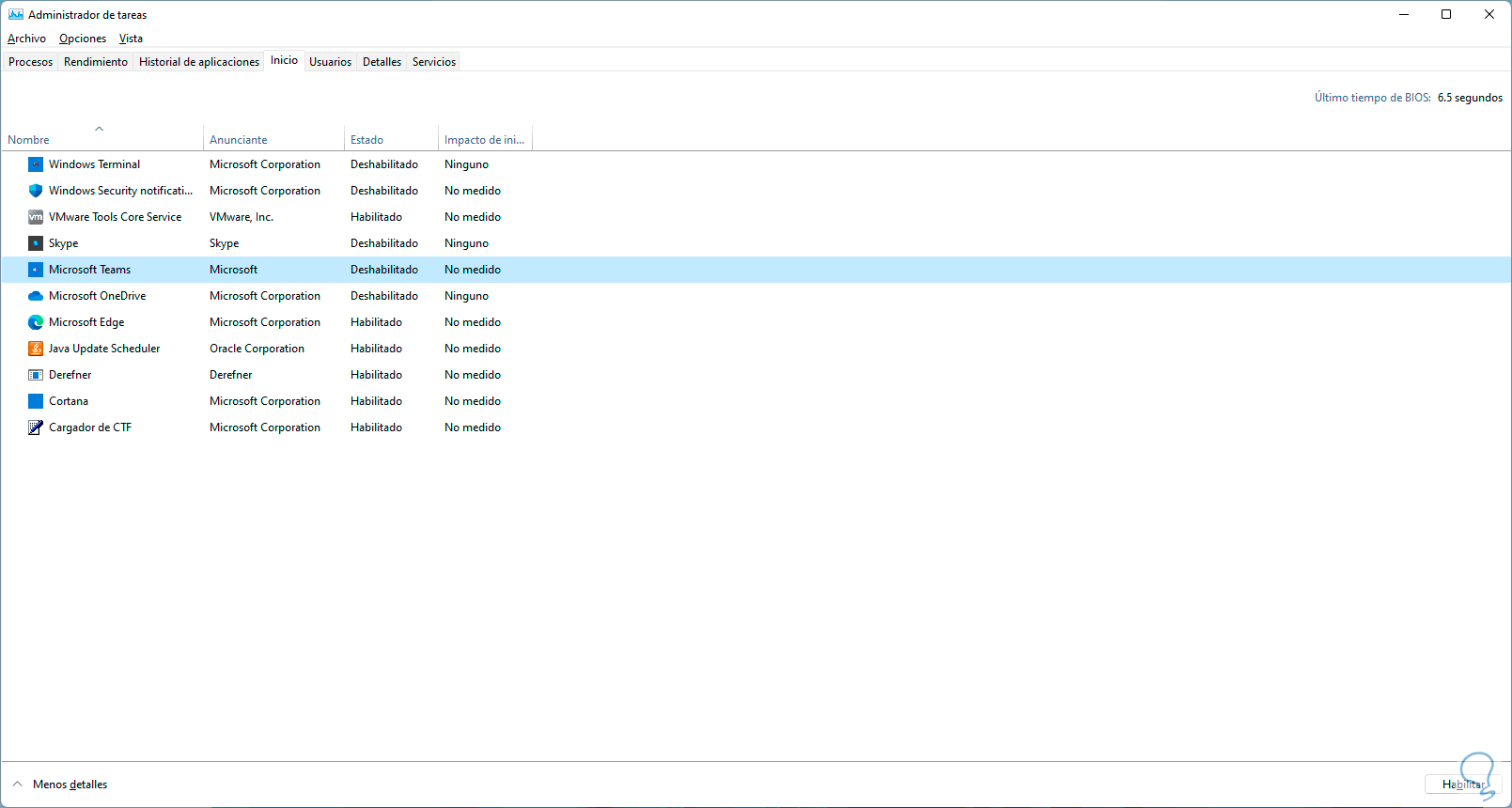Image resolution: width=1512 pixels, height=808 pixels.
Task: Click the Cargador de CTF icon
Action: pyautogui.click(x=36, y=427)
